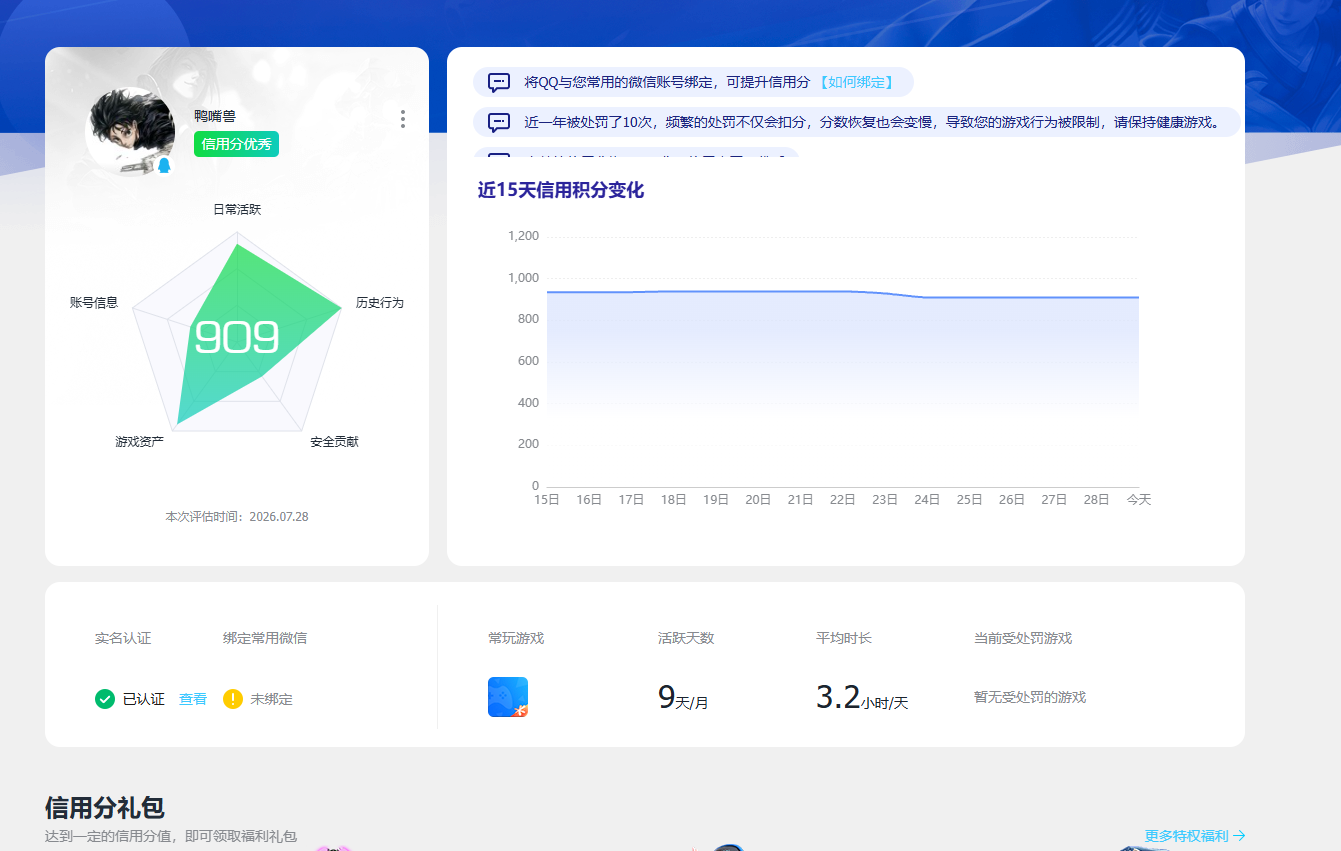Click the 常玩游戏 heading
The height and width of the screenshot is (851, 1341).
point(516,638)
